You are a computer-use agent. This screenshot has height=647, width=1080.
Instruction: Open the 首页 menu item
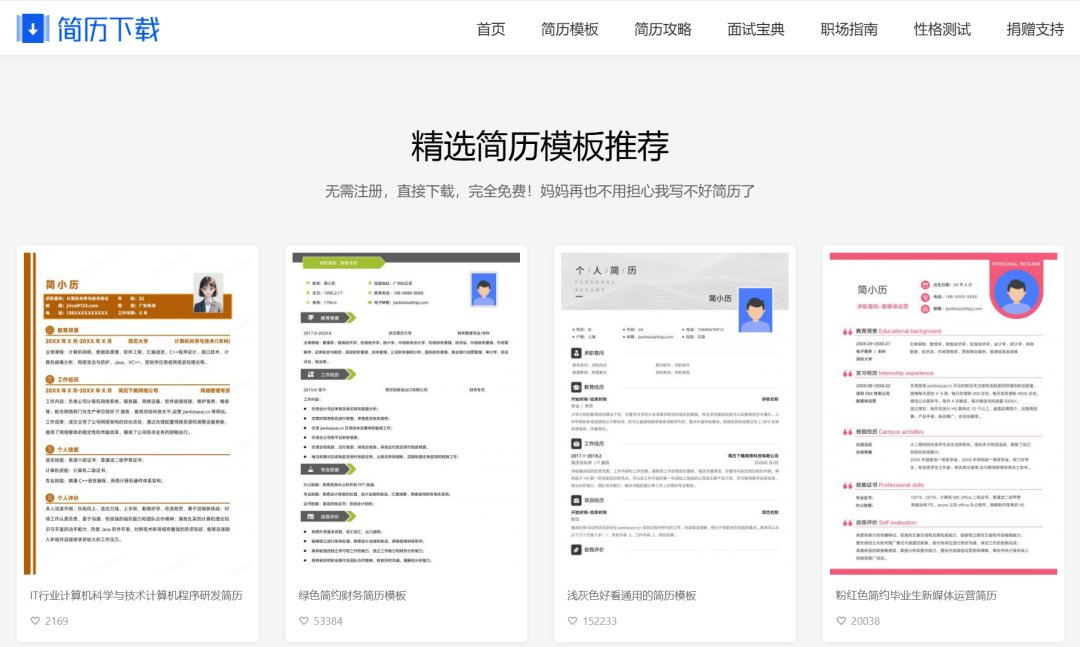(x=491, y=29)
